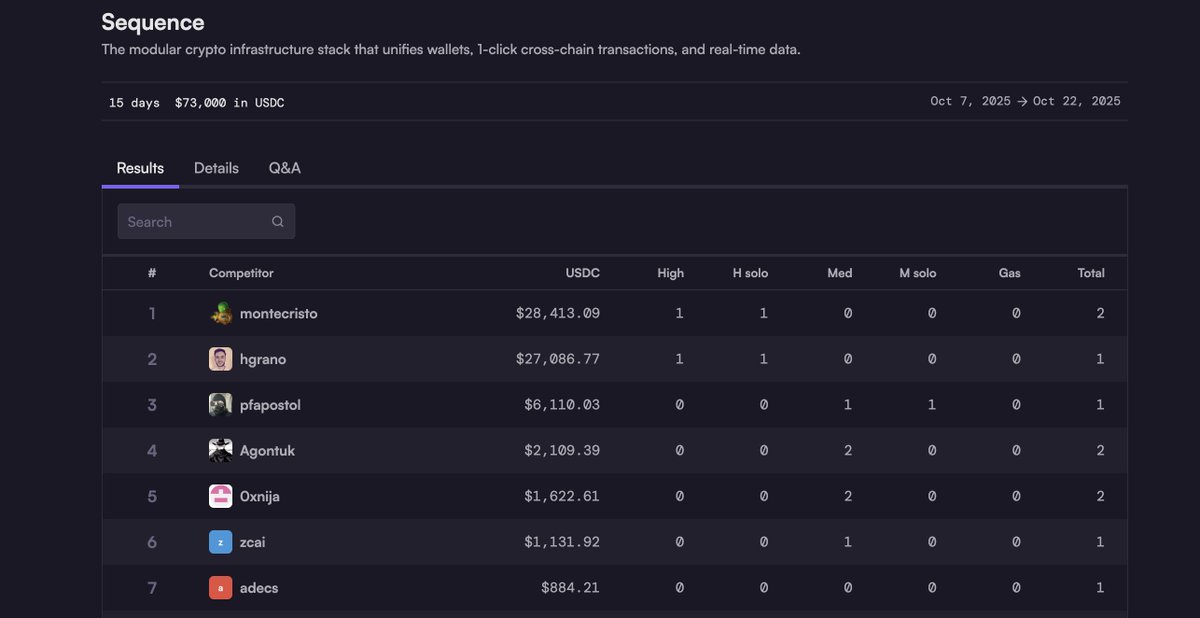
Task: Click rank number 7 in the table
Action: pos(152,588)
